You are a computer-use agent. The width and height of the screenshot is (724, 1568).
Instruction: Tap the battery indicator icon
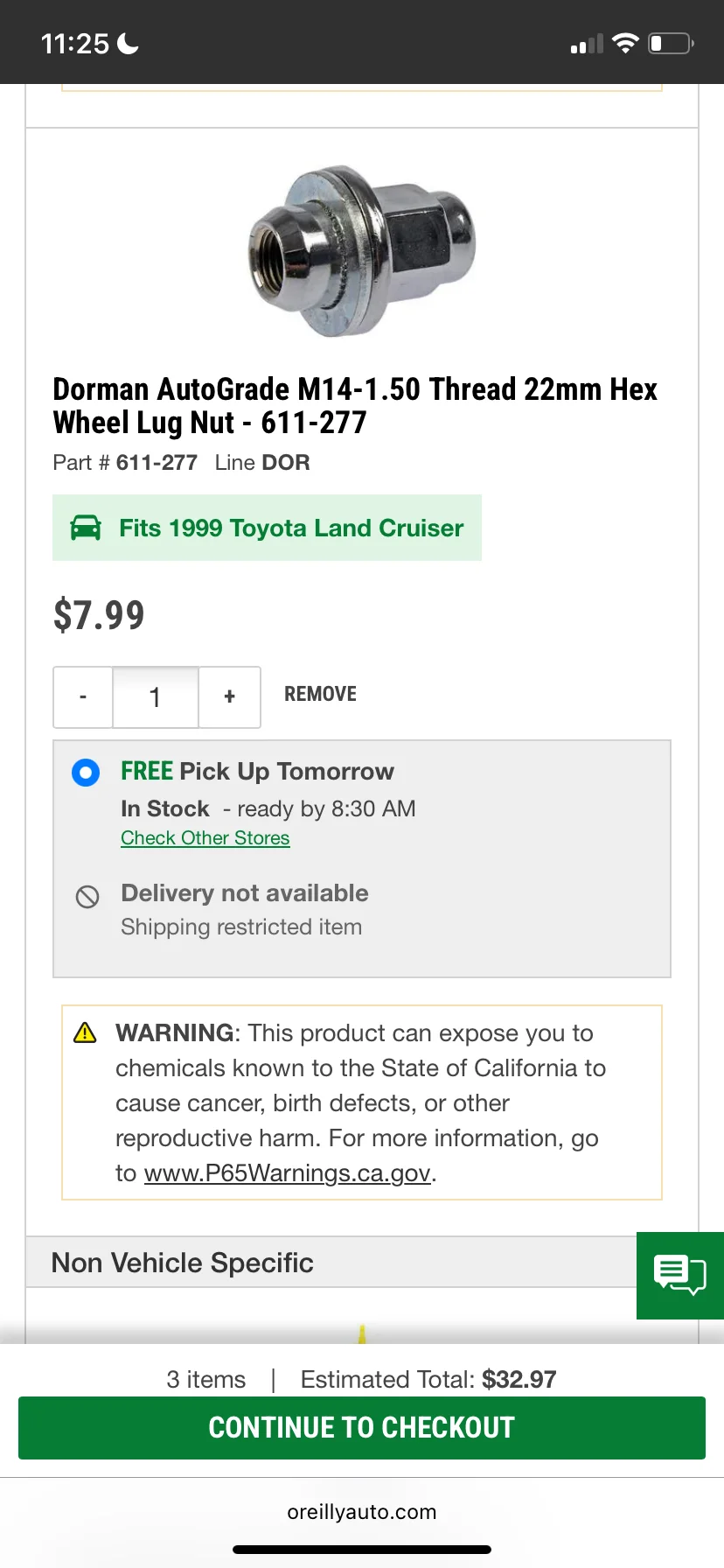pos(672,43)
